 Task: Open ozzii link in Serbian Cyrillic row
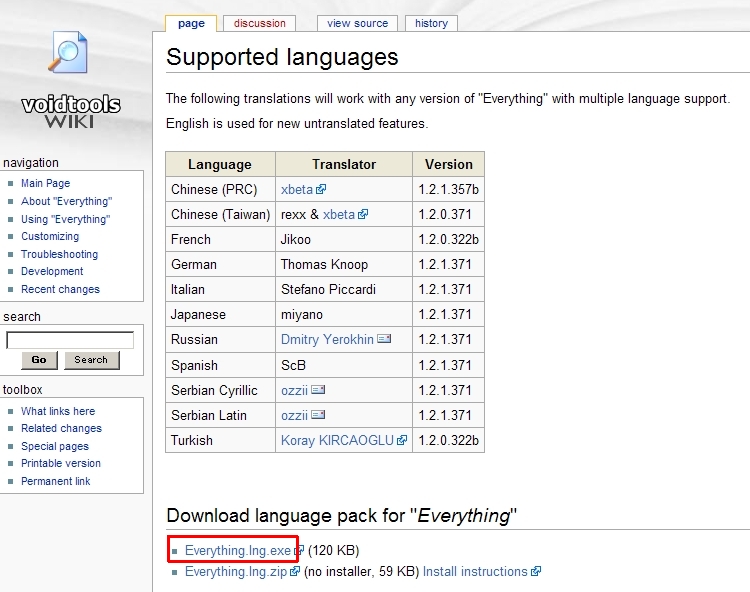click(x=294, y=390)
